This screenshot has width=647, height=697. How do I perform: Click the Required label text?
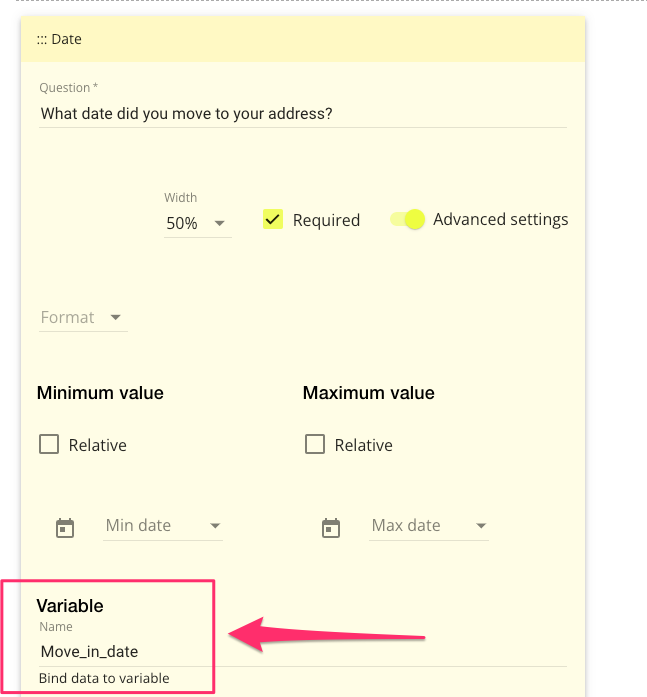326,221
